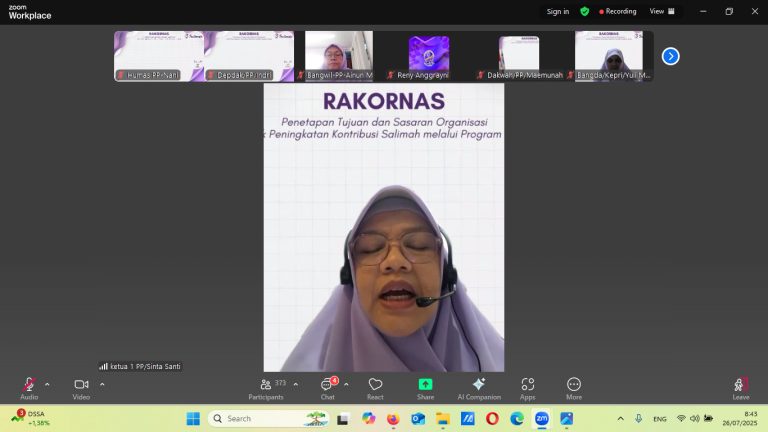
Task: Show next participants with blue arrow
Action: coord(671,56)
